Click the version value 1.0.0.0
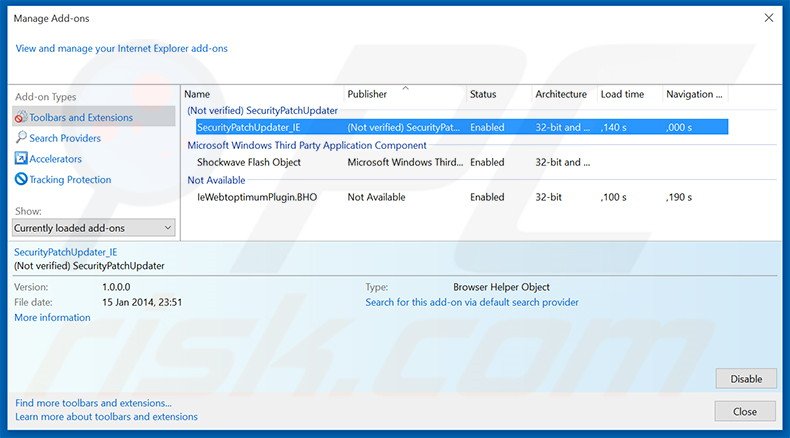The width and height of the screenshot is (790, 438). pyautogui.click(x=116, y=287)
